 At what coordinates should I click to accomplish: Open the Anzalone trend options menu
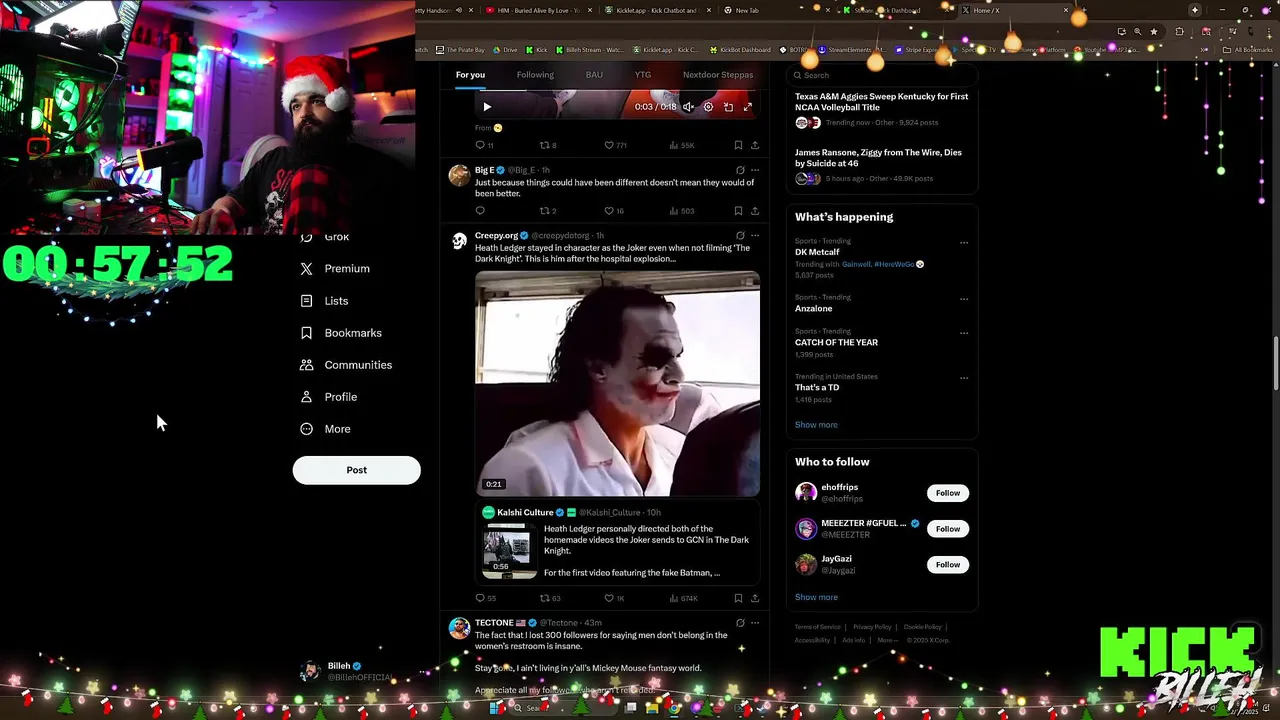[964, 298]
